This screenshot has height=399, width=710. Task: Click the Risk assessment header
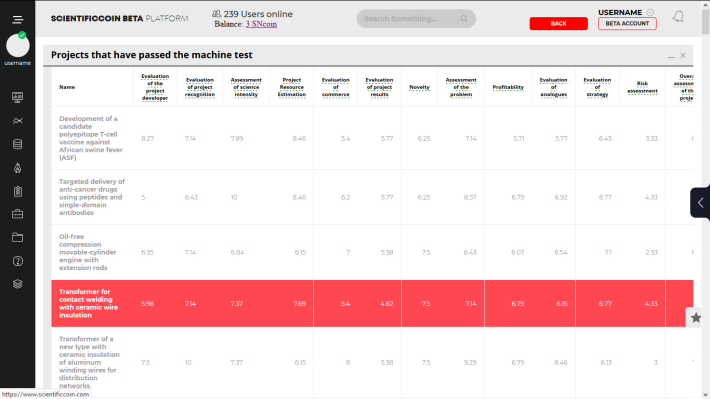click(x=642, y=87)
